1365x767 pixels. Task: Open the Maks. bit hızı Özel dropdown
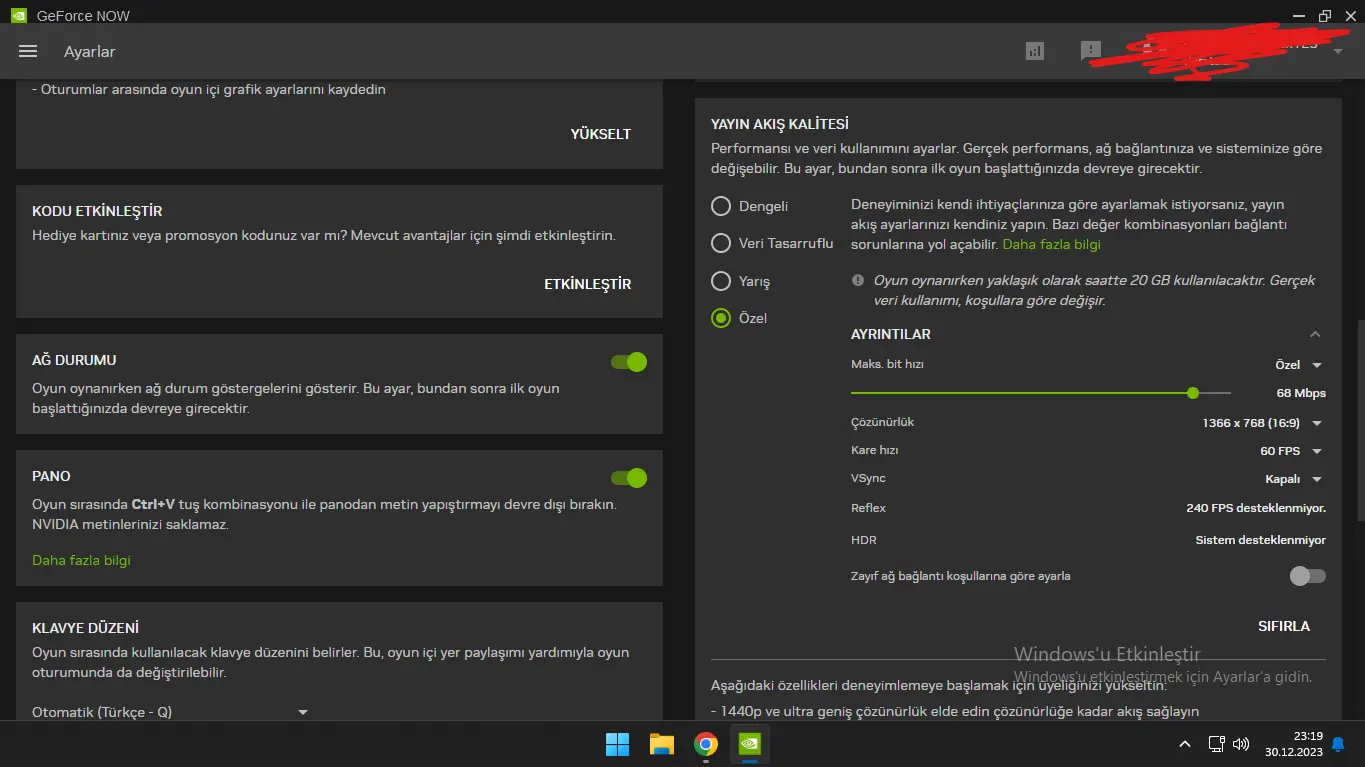coord(1299,365)
